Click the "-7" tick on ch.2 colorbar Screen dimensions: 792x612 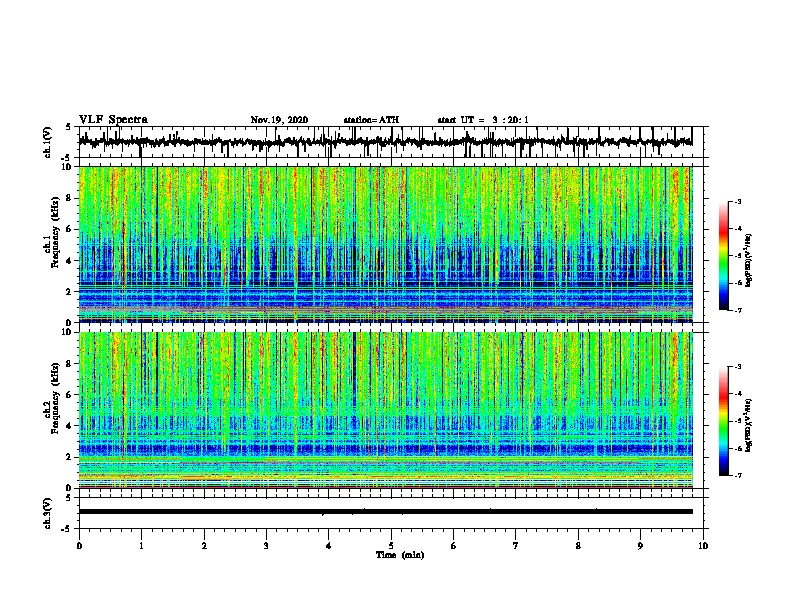[x=737, y=475]
